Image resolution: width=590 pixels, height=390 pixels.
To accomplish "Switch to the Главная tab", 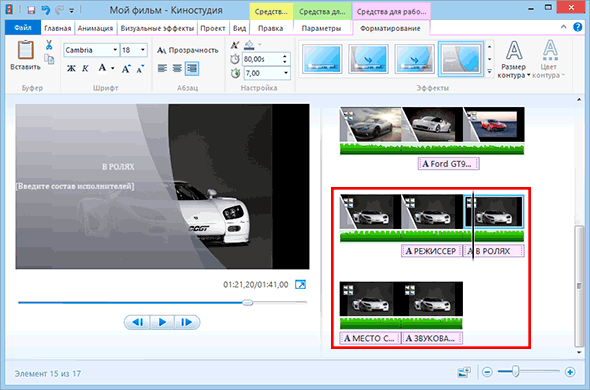I will (58, 28).
